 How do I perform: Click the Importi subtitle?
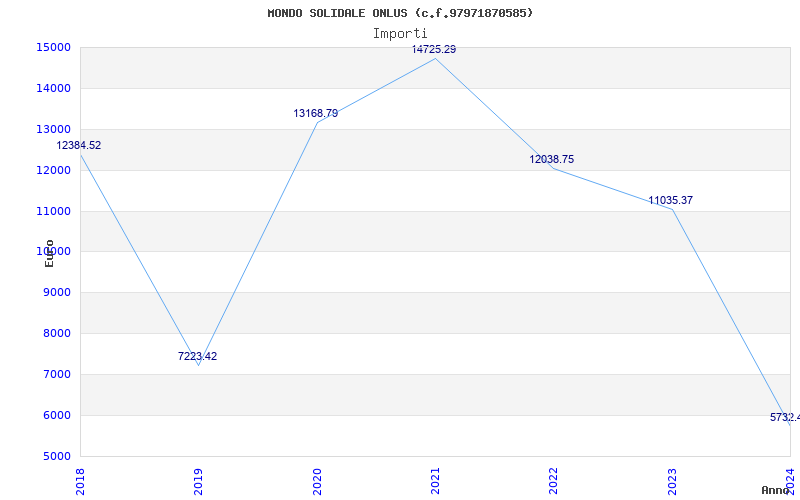pyautogui.click(x=400, y=34)
